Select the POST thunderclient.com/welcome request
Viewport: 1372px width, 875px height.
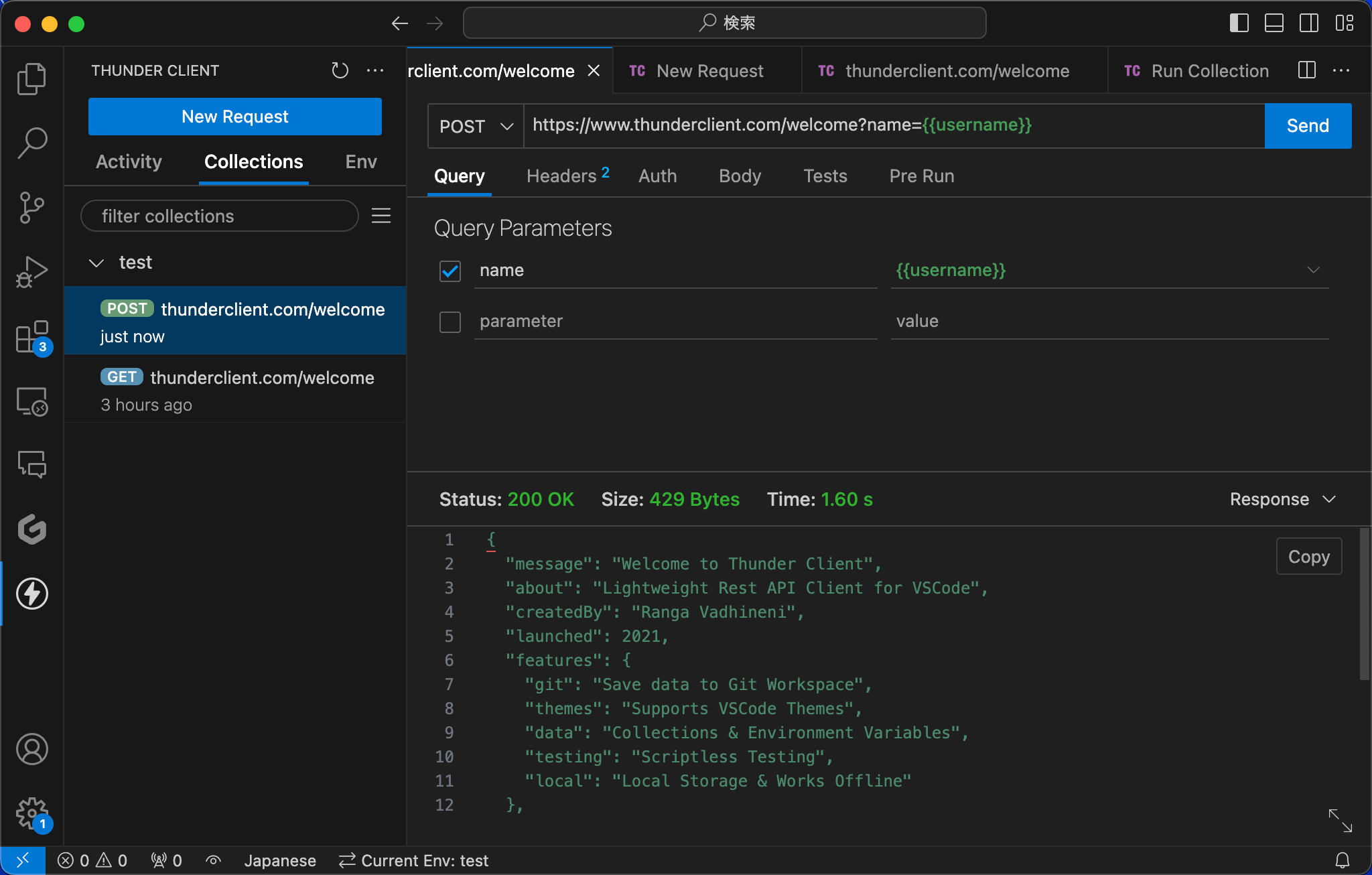(x=236, y=321)
